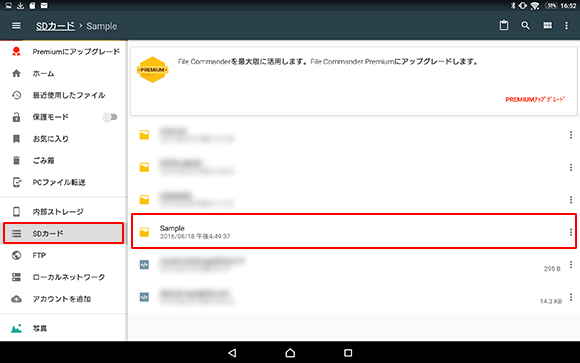
Task: Tap the 14.3 KB file icon
Action: click(x=144, y=297)
